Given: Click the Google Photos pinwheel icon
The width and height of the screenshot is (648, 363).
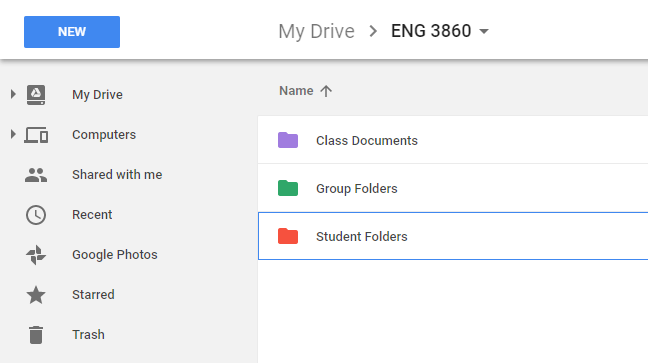Looking at the screenshot, I should click(x=36, y=255).
